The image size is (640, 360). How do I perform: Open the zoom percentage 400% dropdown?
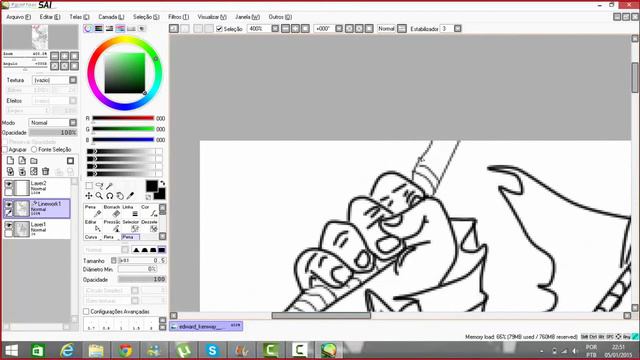click(x=275, y=29)
